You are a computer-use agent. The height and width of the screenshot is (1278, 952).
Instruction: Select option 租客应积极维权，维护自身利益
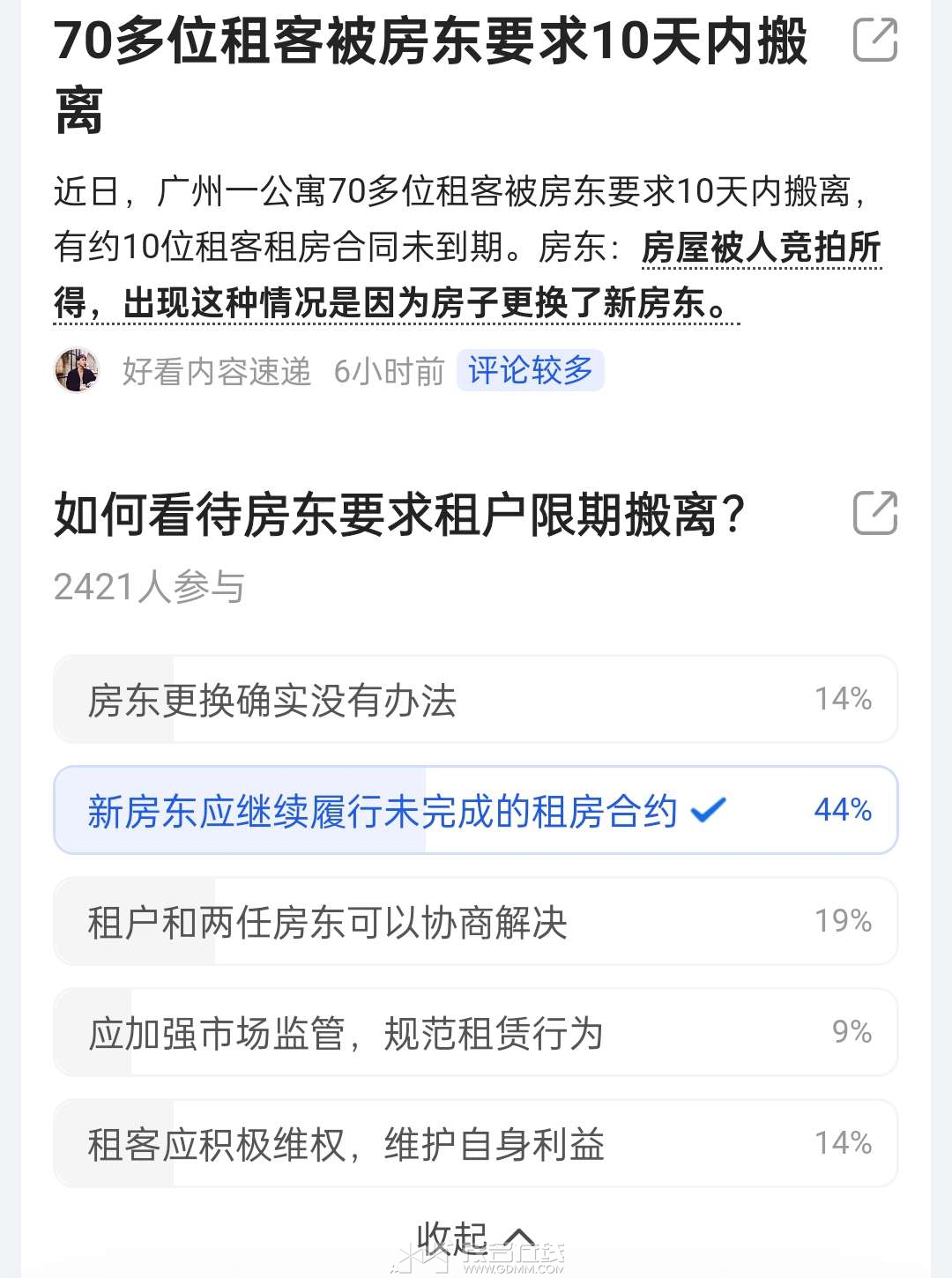(476, 1144)
